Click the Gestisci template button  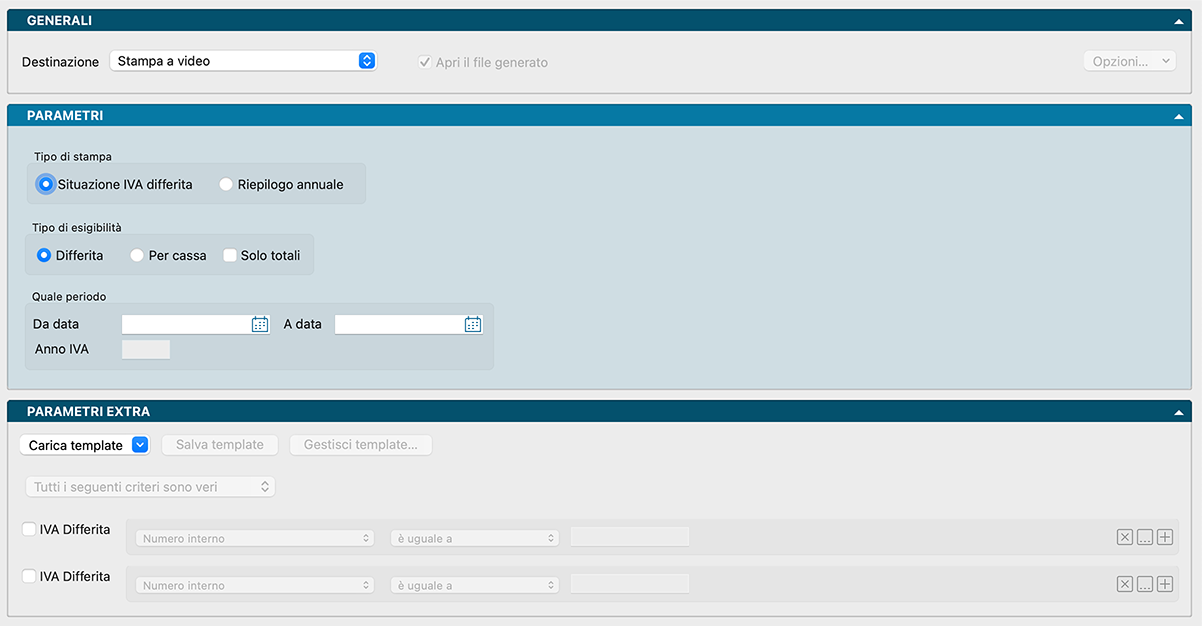click(x=361, y=445)
